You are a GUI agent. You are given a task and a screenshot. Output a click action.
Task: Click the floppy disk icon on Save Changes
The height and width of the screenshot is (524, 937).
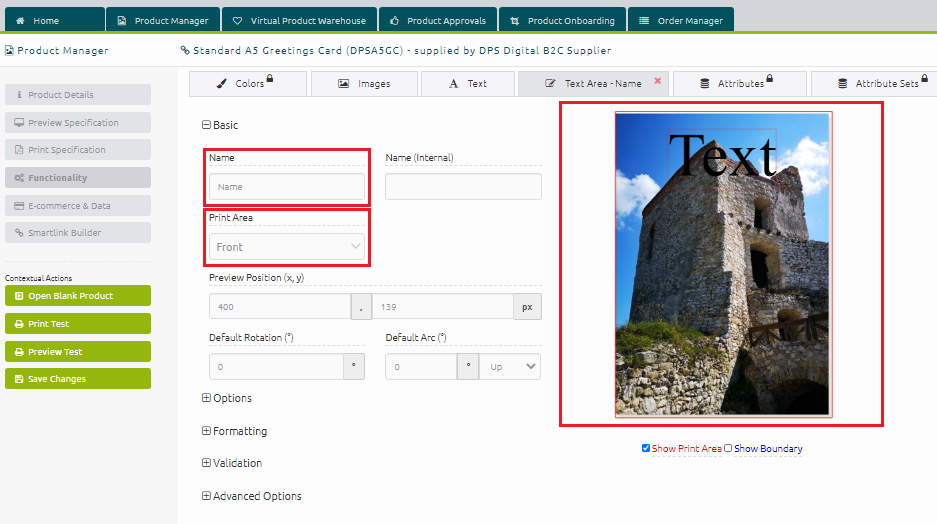19,379
